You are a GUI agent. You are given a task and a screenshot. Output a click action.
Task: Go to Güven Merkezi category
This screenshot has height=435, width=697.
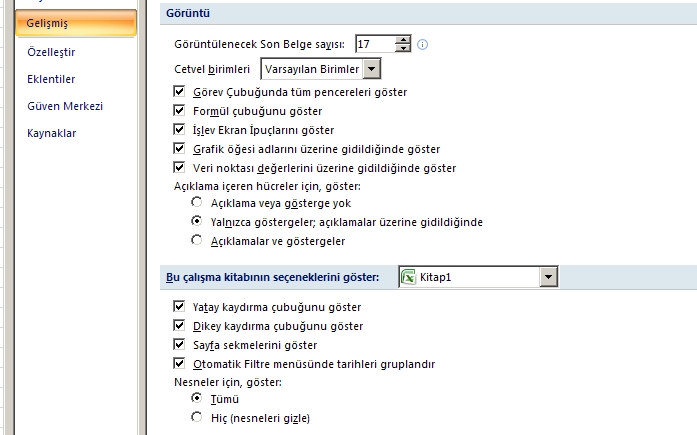pos(65,106)
